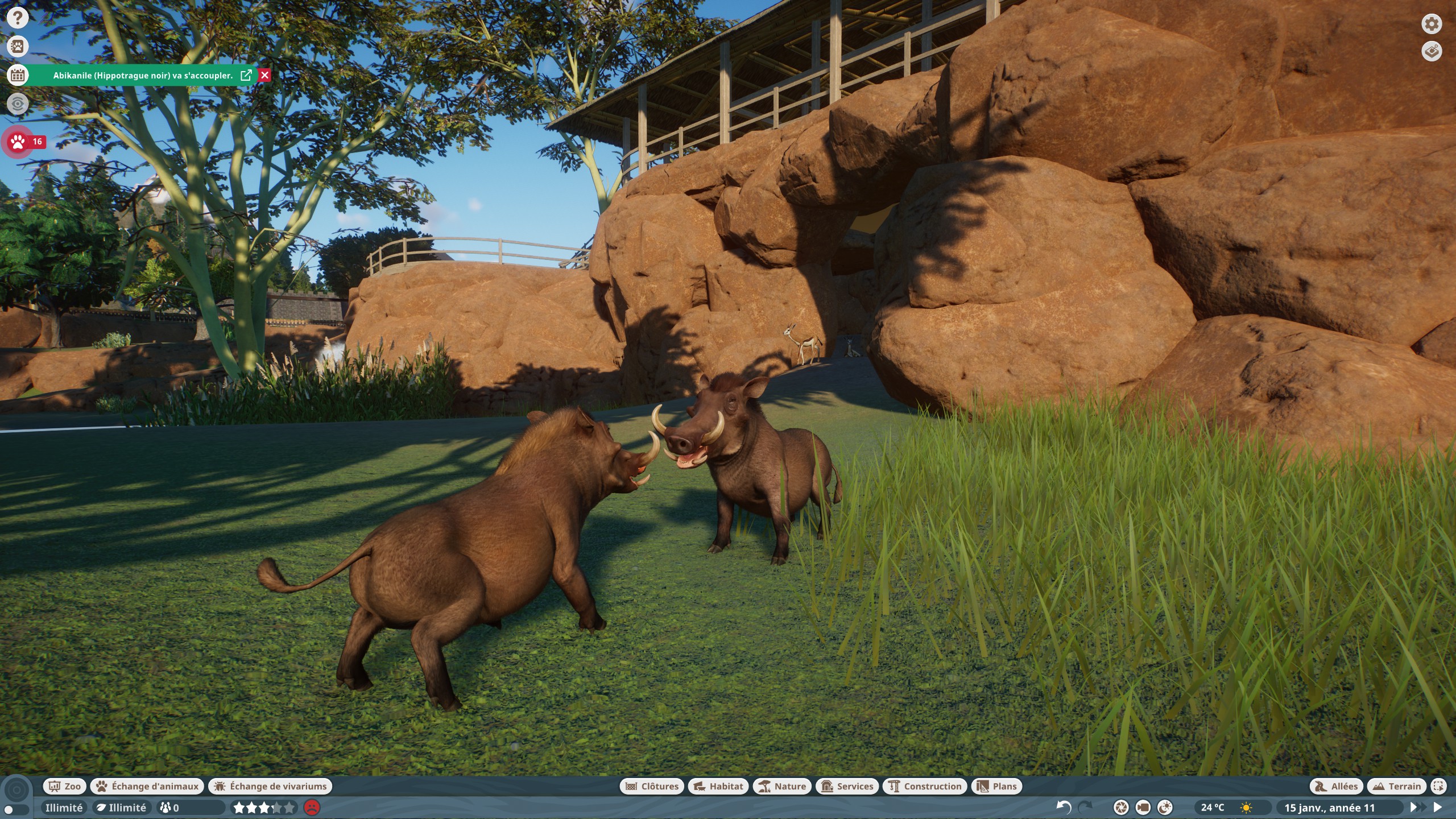Image resolution: width=1456 pixels, height=819 pixels.
Task: Click 'Abikanile (Hippotrague noir) va s'accoupler.' message
Action: point(143,75)
